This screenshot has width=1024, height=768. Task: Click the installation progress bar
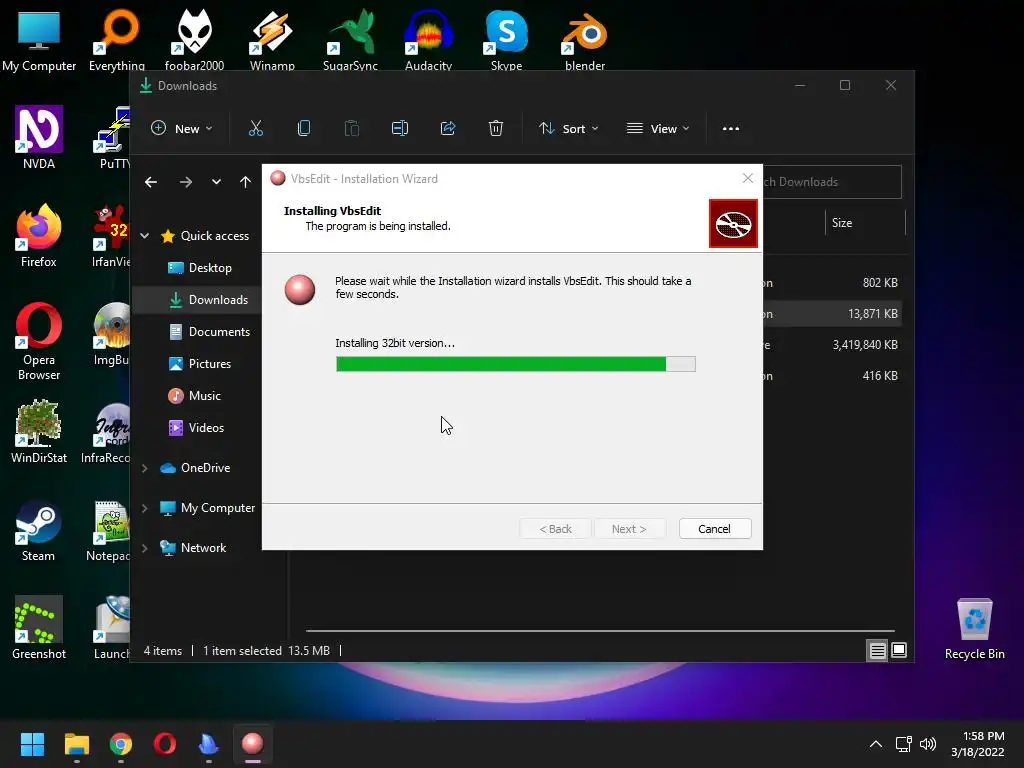point(515,364)
